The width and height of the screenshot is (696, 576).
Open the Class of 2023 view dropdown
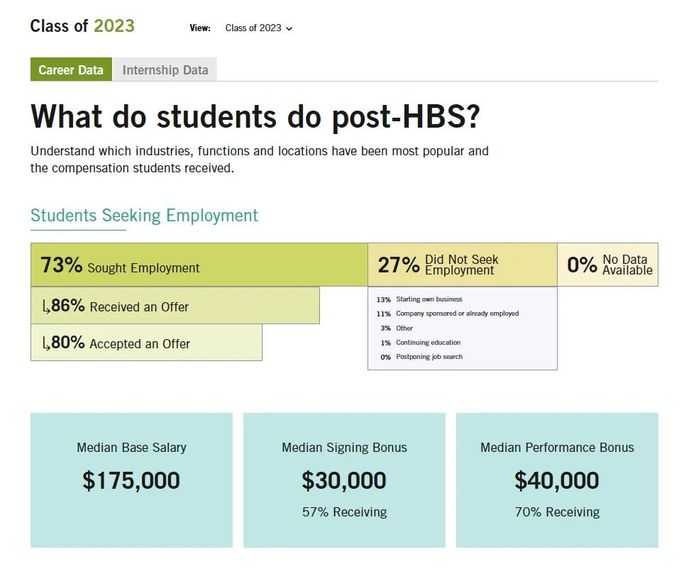point(258,28)
